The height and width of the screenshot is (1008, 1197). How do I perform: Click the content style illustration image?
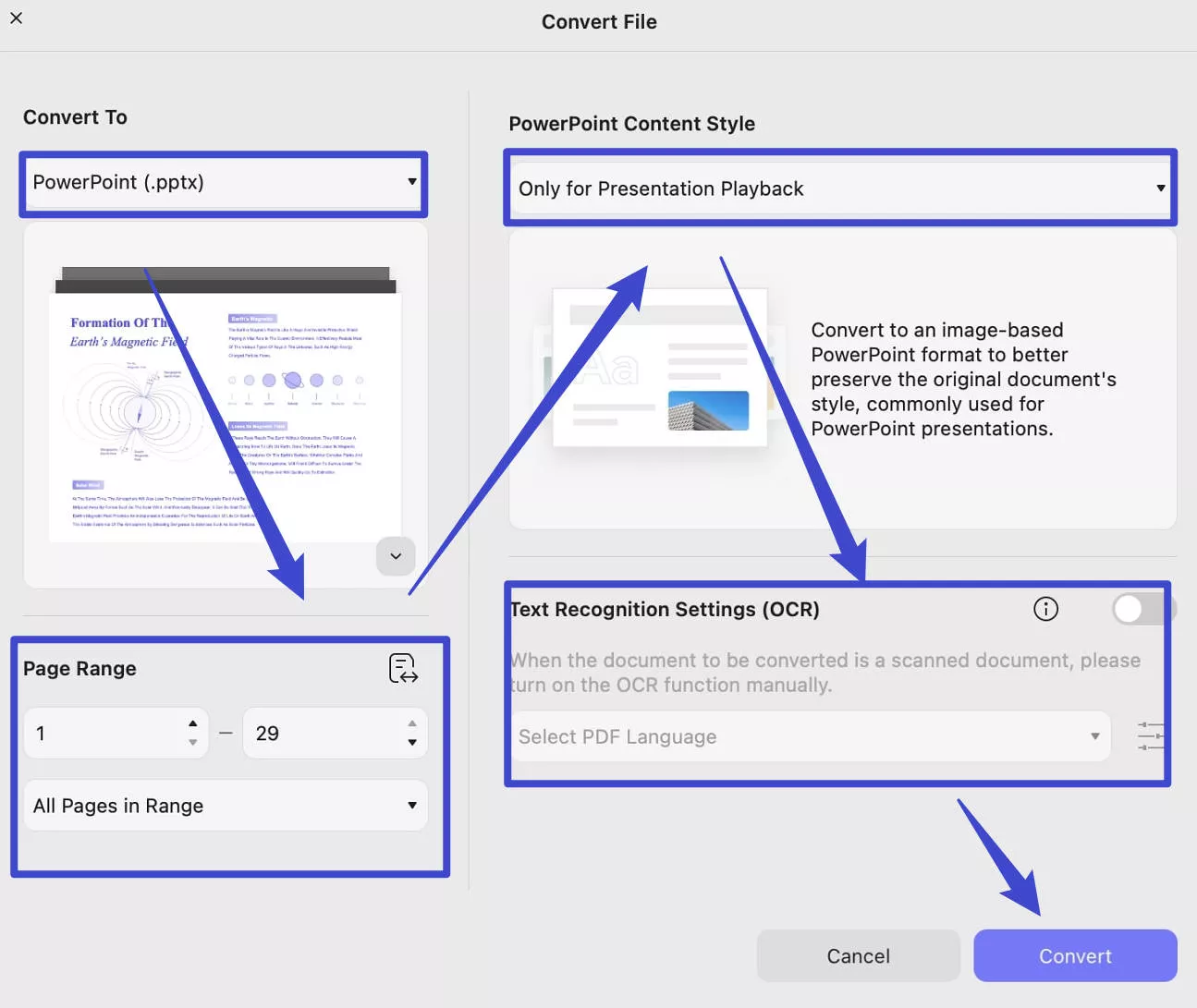[x=659, y=368]
